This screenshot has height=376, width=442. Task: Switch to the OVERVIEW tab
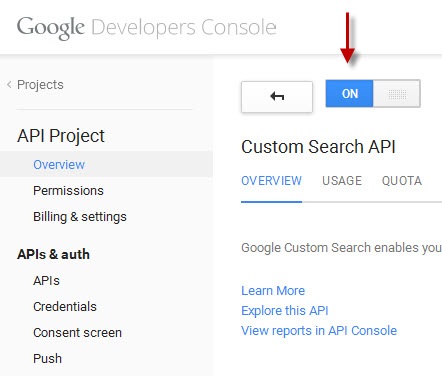(x=271, y=181)
